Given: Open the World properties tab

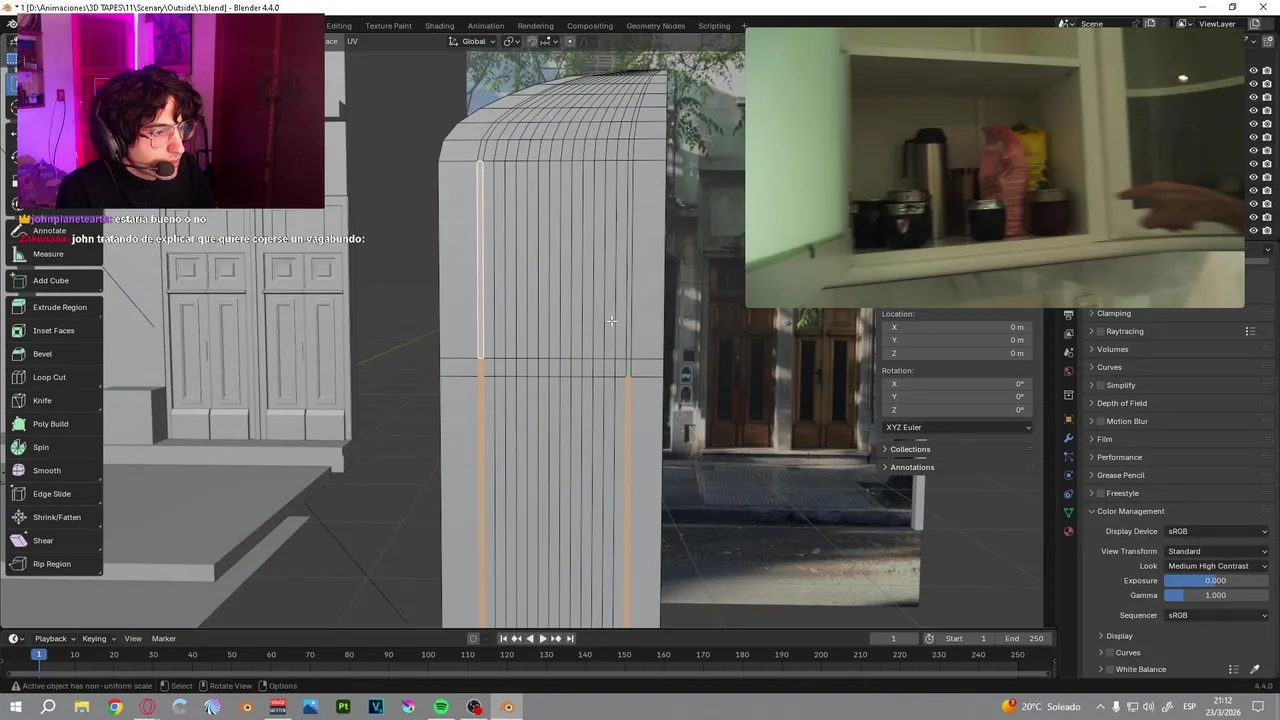Looking at the screenshot, I should coord(1068,371).
